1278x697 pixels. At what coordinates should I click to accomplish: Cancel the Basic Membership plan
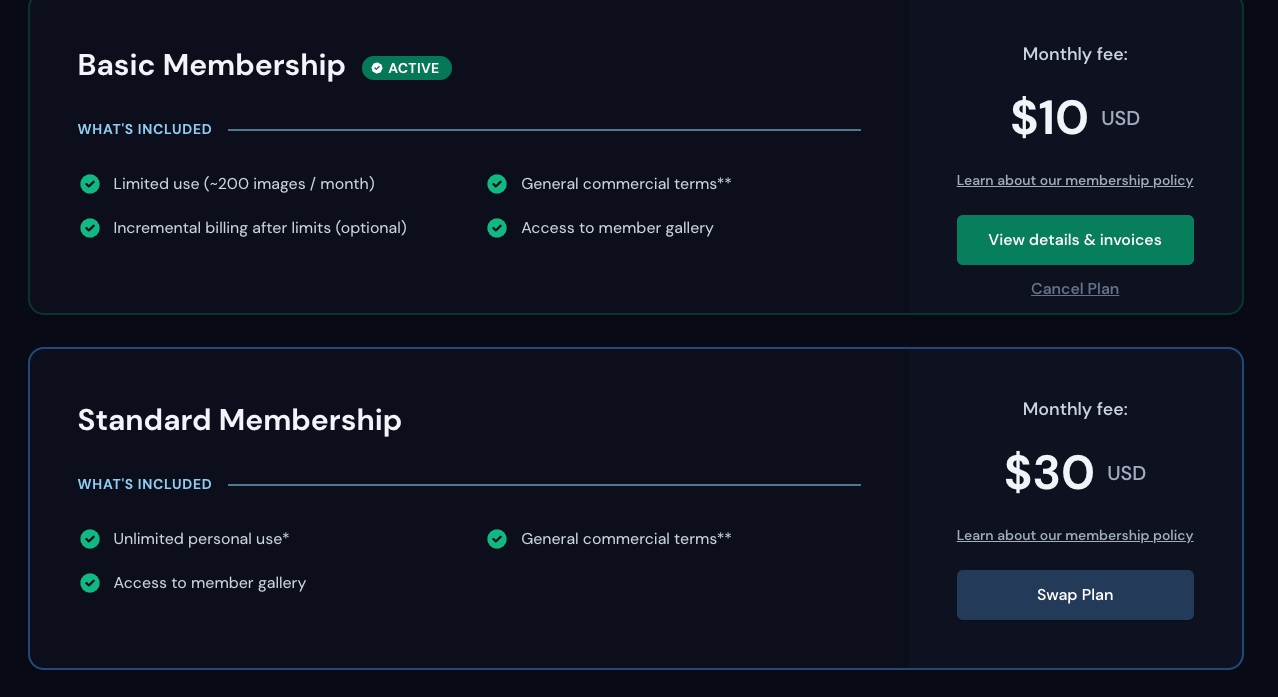tap(1075, 289)
